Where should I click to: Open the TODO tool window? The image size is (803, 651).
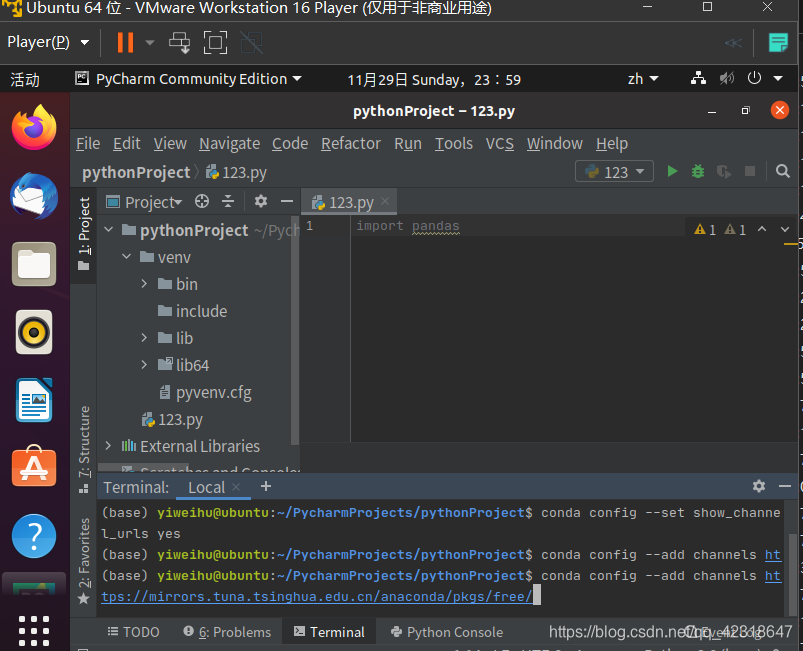[x=134, y=632]
